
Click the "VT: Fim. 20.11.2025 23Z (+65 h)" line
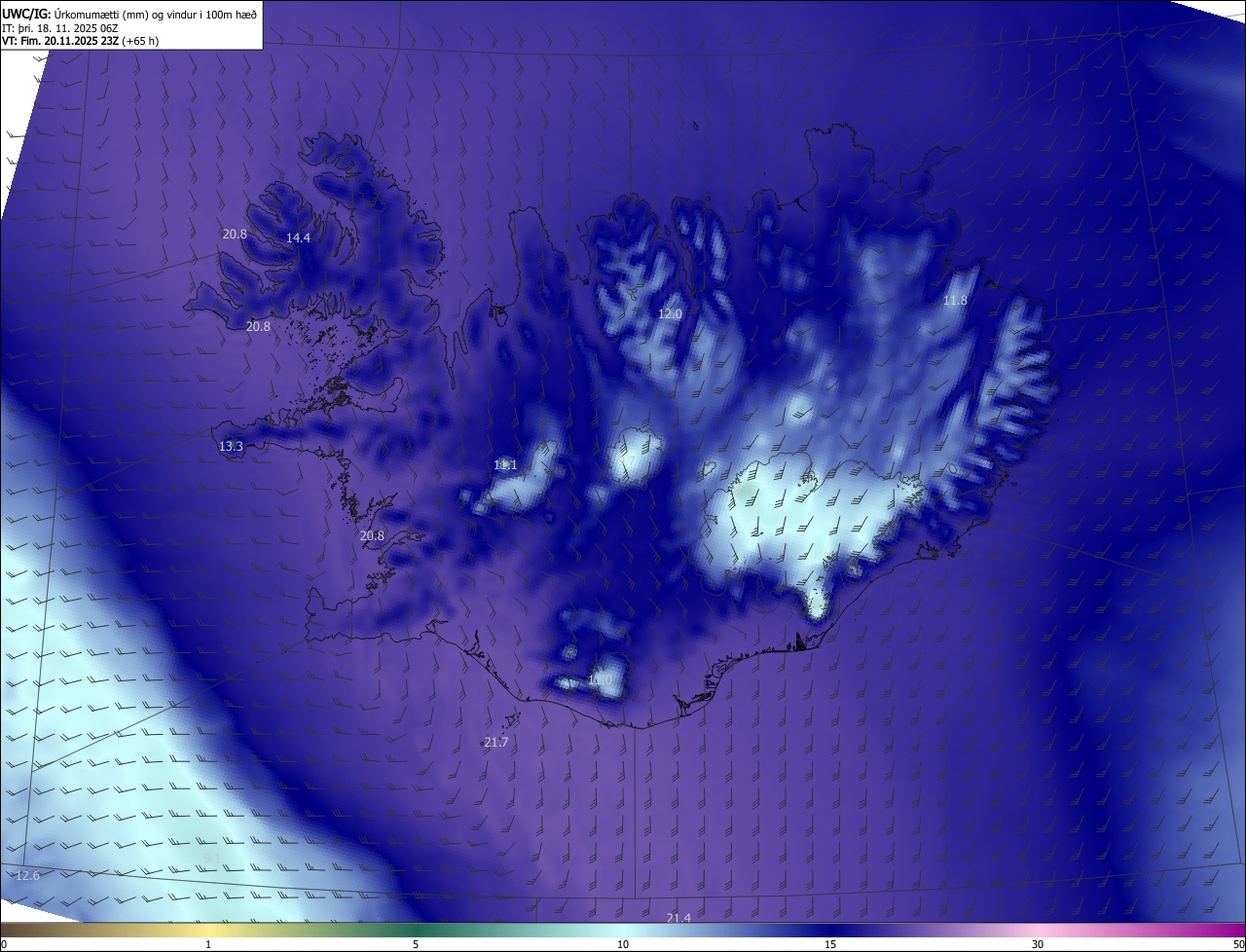point(80,41)
